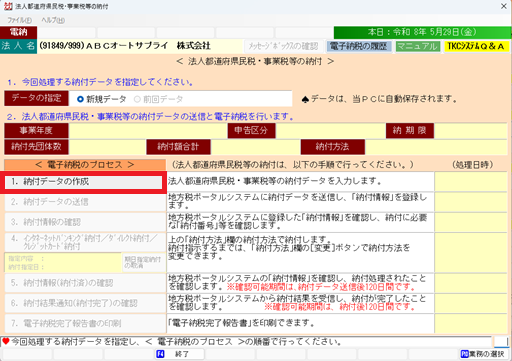The image size is (512, 361).
Task: Click the company name ABCオートサプライ 株式会社
Action: point(148,46)
